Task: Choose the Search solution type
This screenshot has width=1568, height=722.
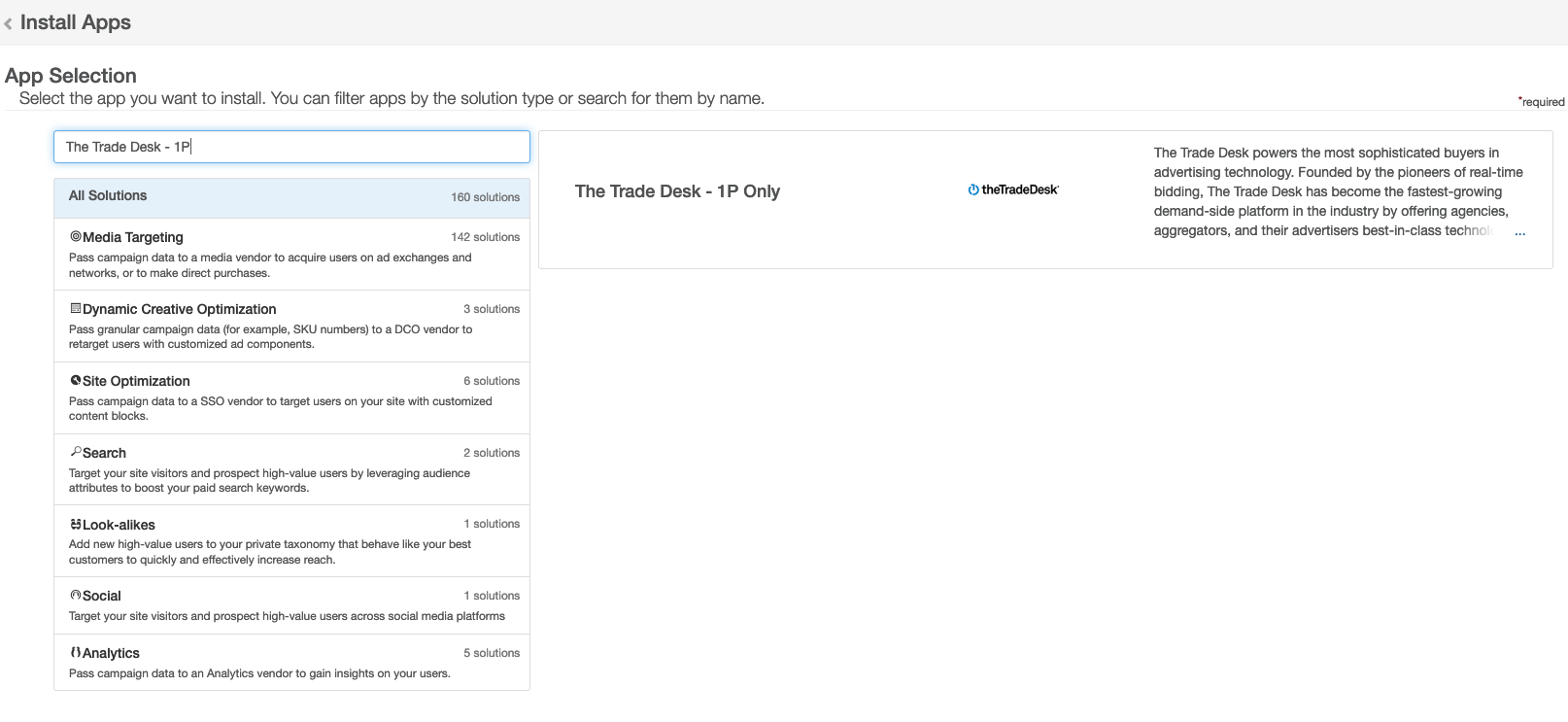Action: coord(291,469)
